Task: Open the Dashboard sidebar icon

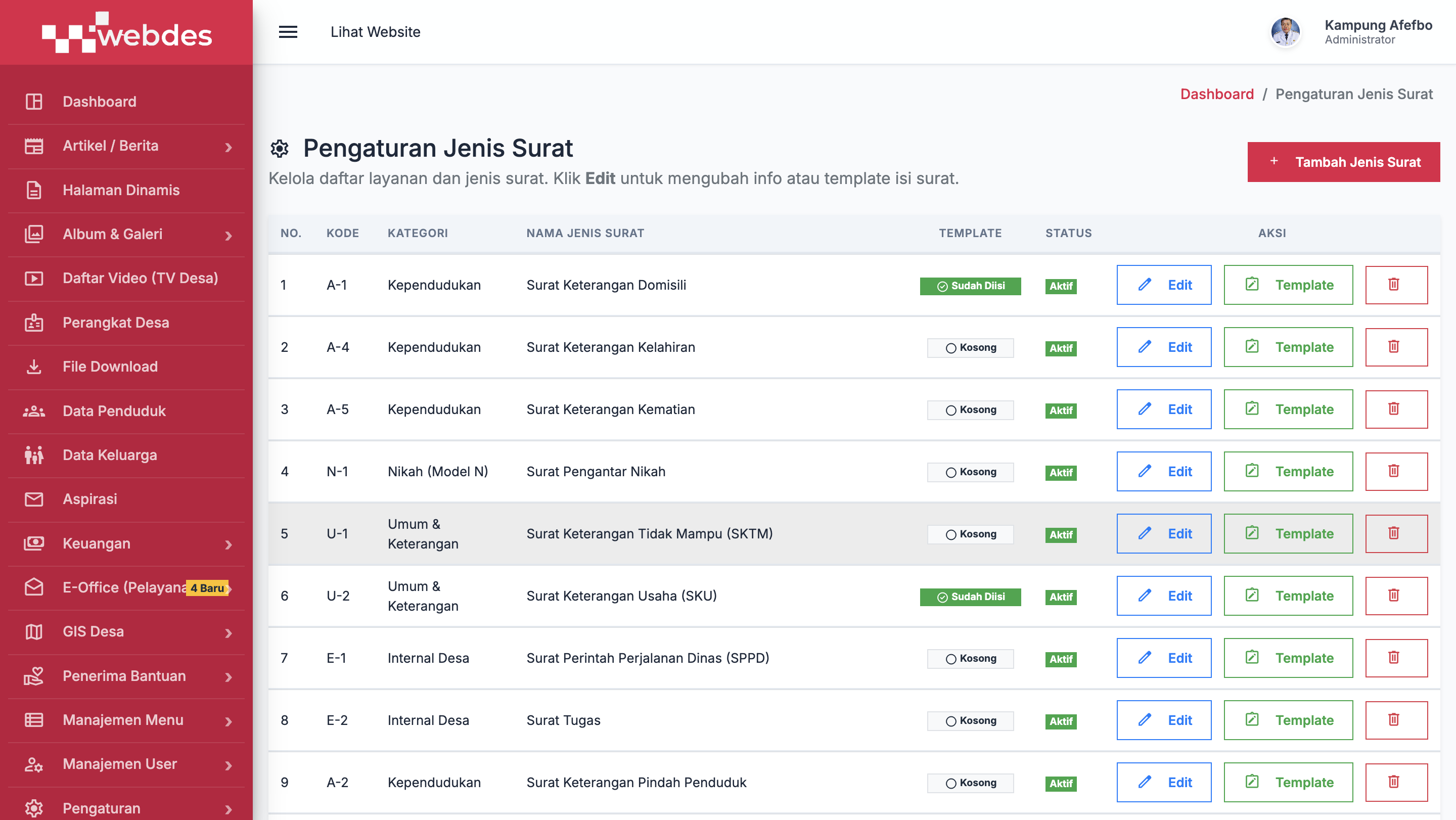Action: click(34, 102)
